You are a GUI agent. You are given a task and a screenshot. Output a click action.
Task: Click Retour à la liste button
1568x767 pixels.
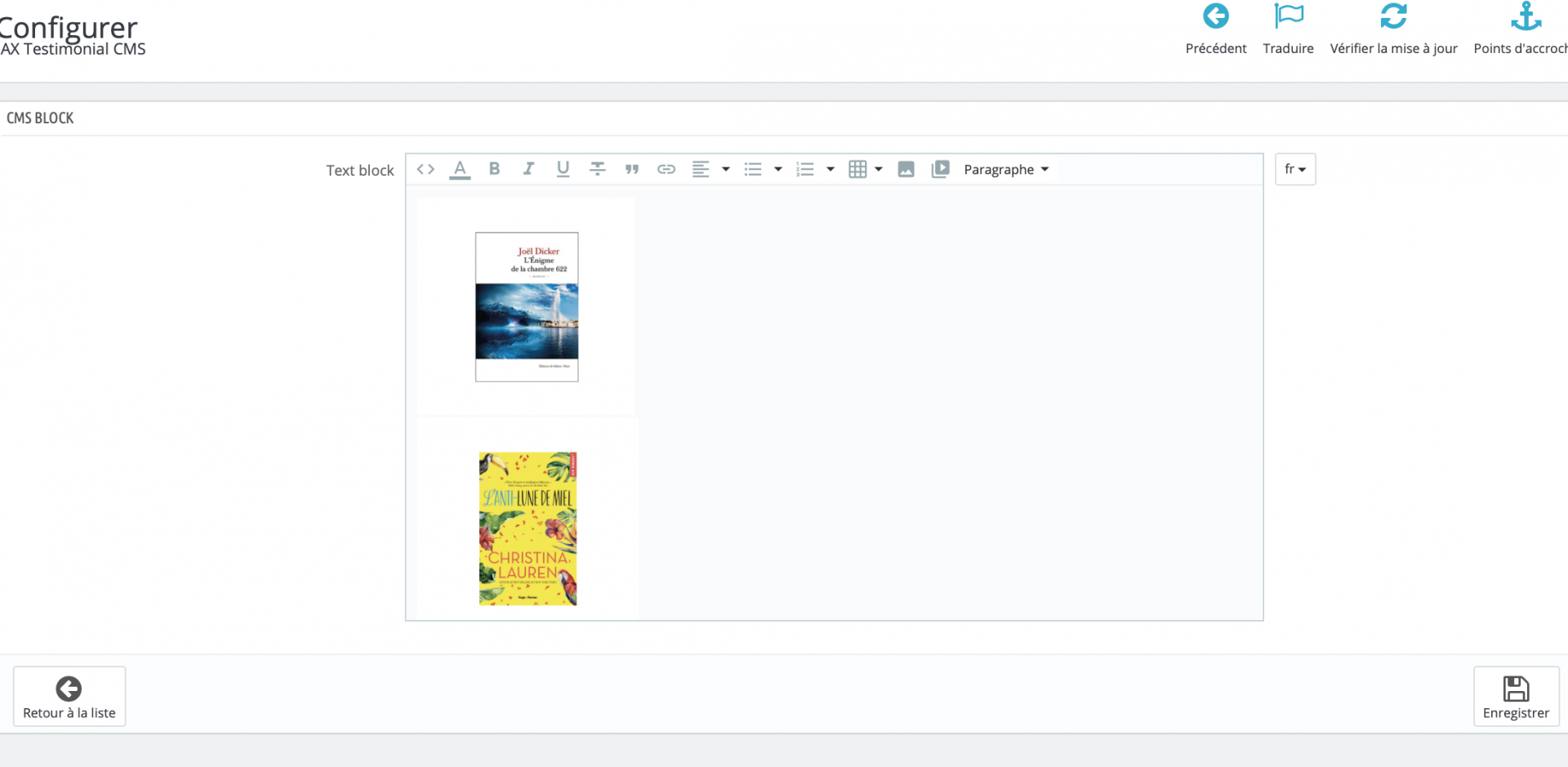pos(69,697)
